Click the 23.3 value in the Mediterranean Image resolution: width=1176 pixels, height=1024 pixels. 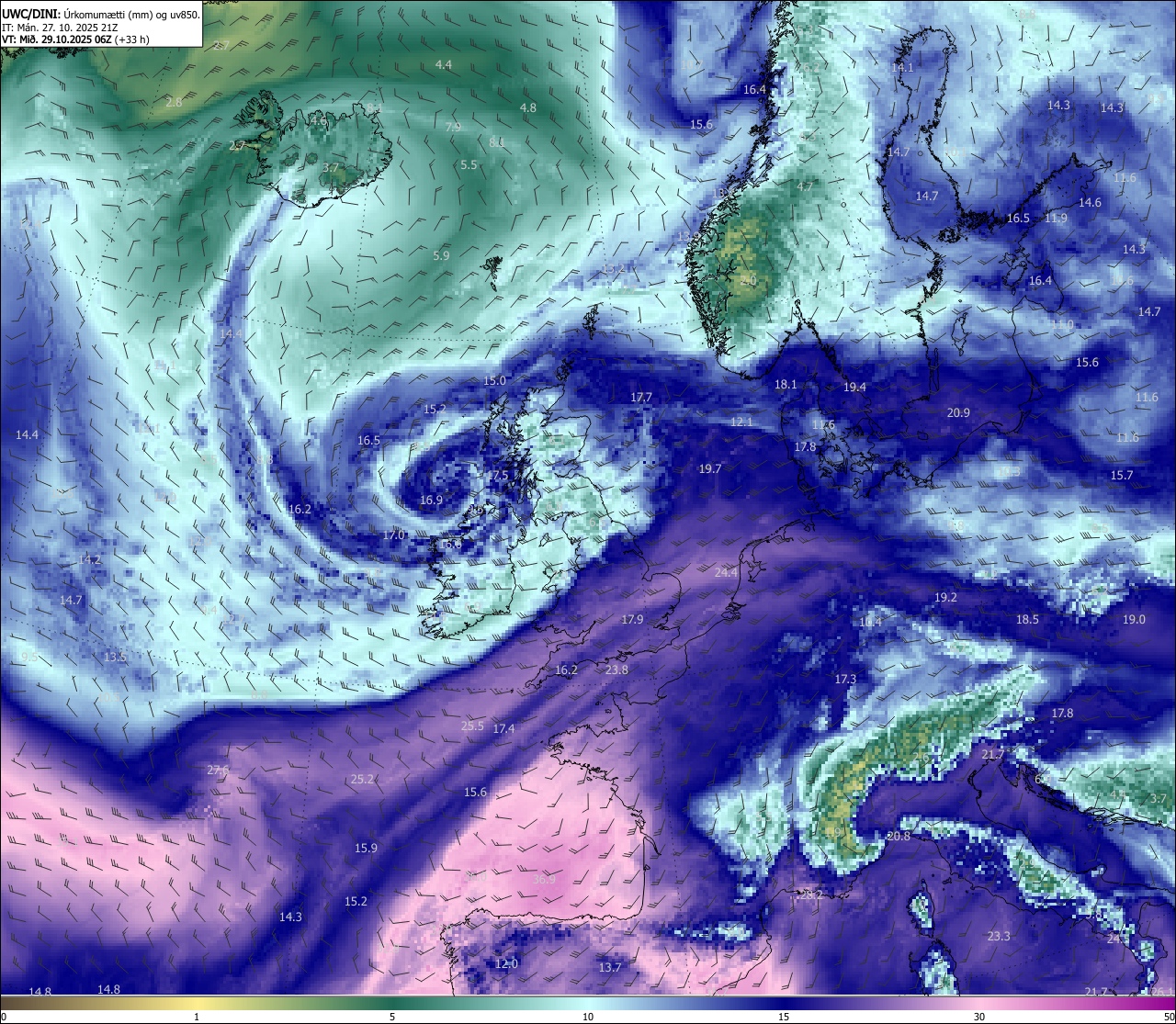tap(999, 936)
